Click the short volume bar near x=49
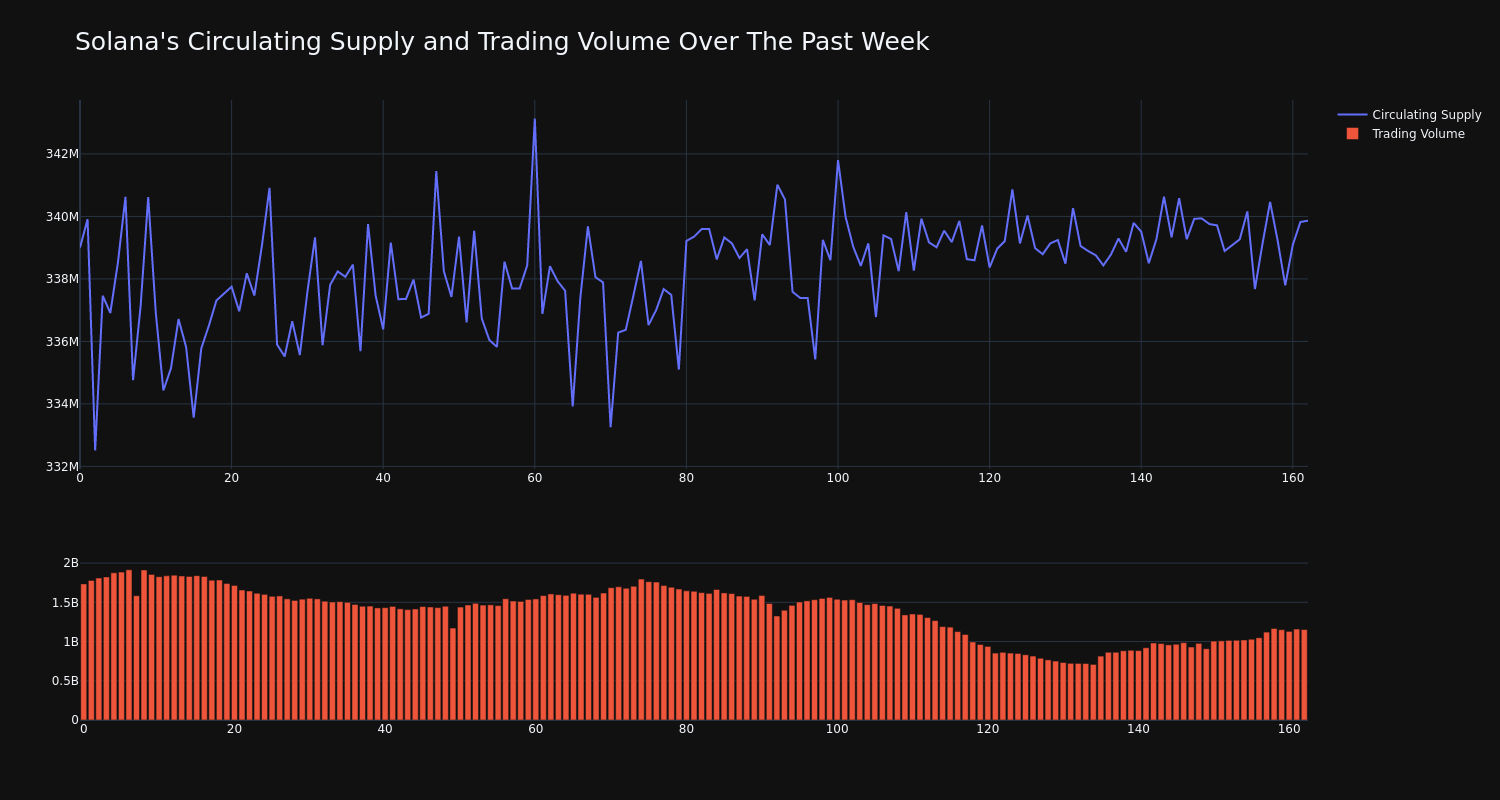This screenshot has width=1500, height=800. pos(453,674)
